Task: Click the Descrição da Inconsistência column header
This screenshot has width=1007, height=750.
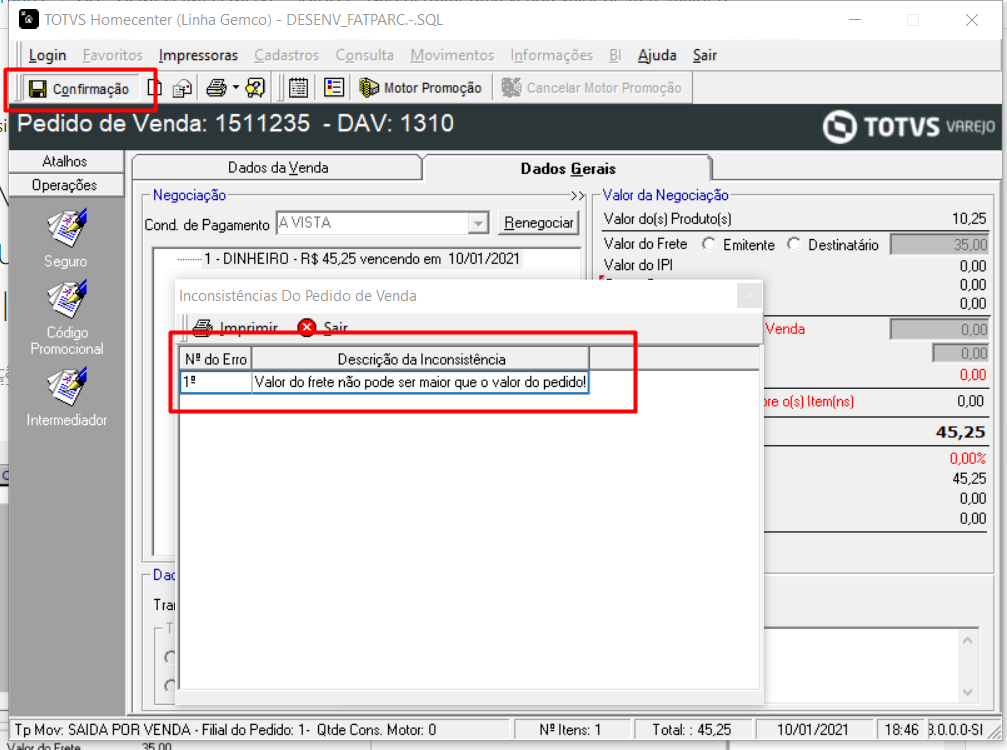Action: pyautogui.click(x=421, y=359)
